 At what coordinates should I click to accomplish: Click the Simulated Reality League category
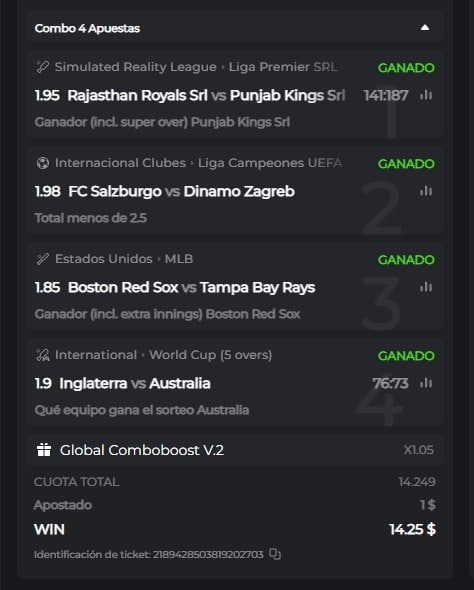tap(135, 67)
